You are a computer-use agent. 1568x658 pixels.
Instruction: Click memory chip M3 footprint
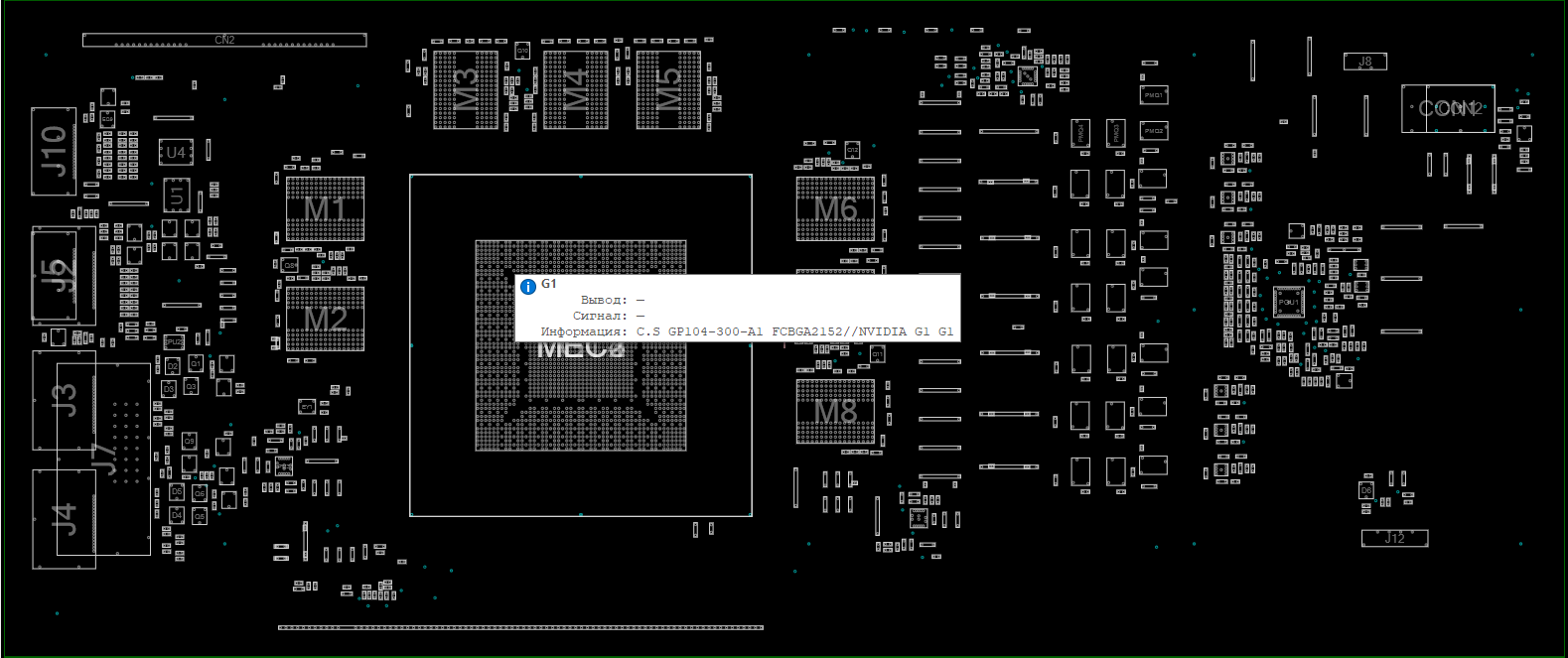click(466, 89)
